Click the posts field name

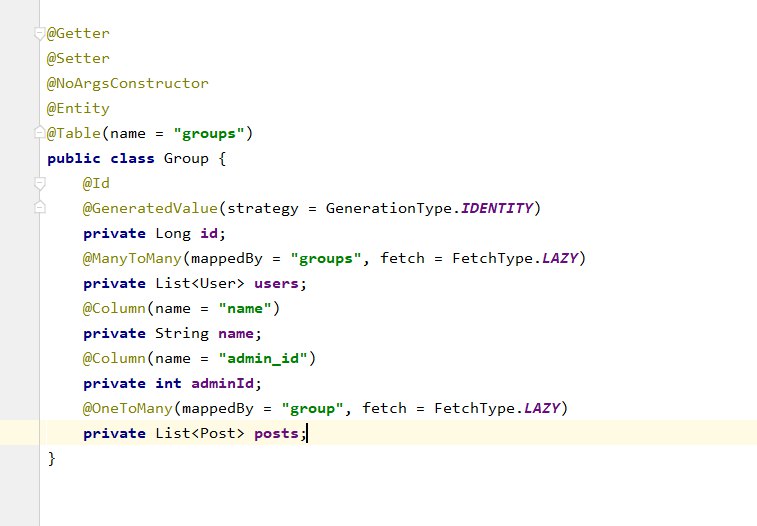click(x=277, y=434)
